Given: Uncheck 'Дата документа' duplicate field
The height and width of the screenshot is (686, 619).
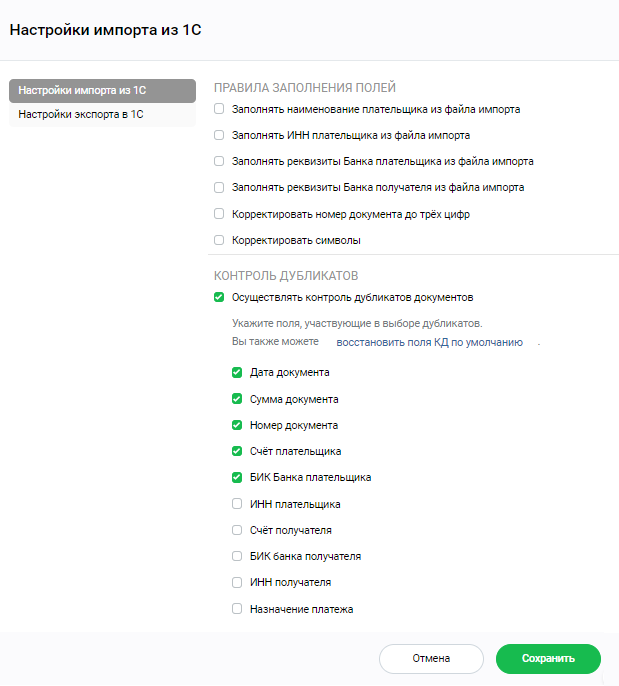Looking at the screenshot, I should (x=237, y=372).
